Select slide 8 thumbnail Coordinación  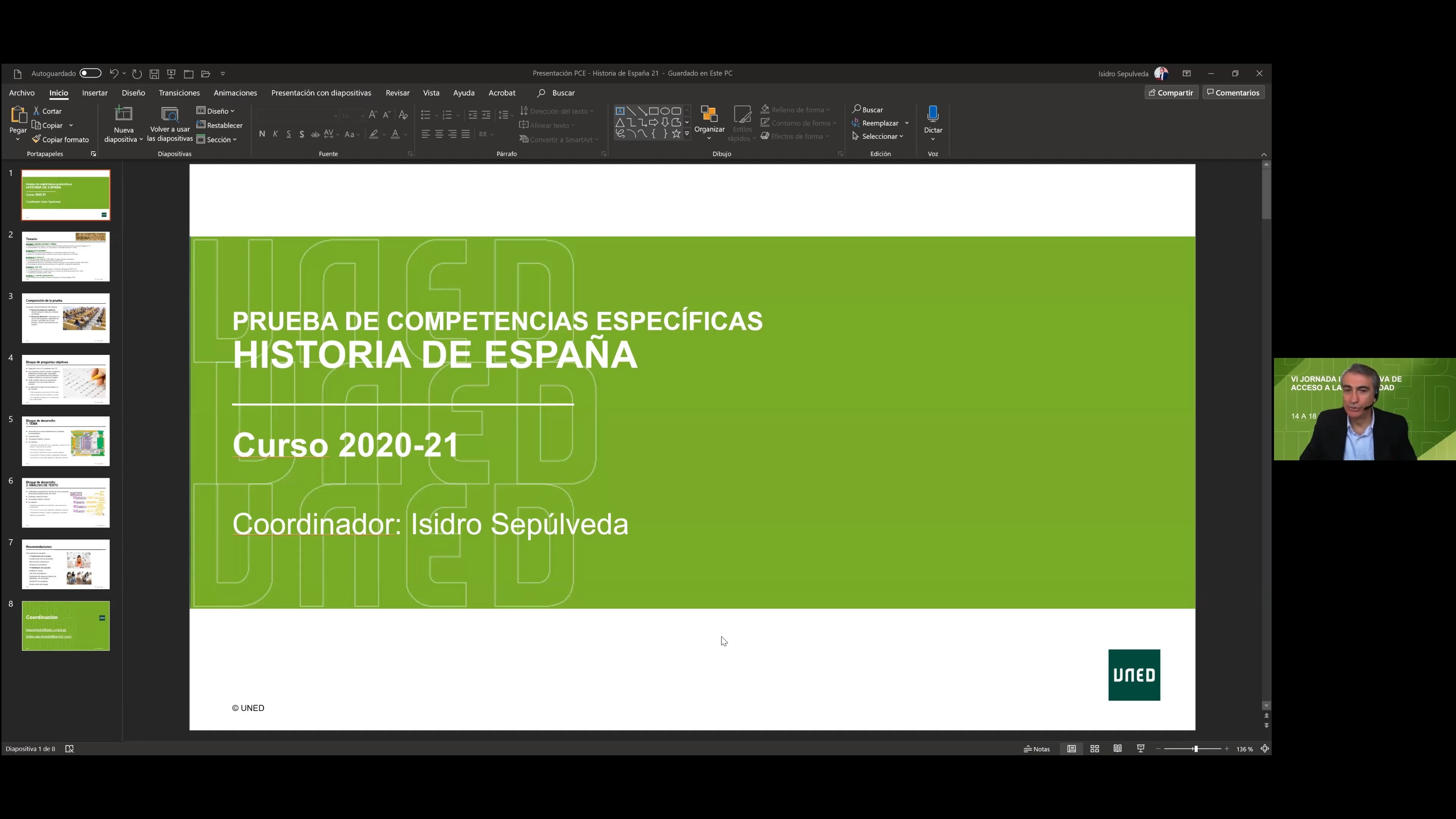click(66, 626)
